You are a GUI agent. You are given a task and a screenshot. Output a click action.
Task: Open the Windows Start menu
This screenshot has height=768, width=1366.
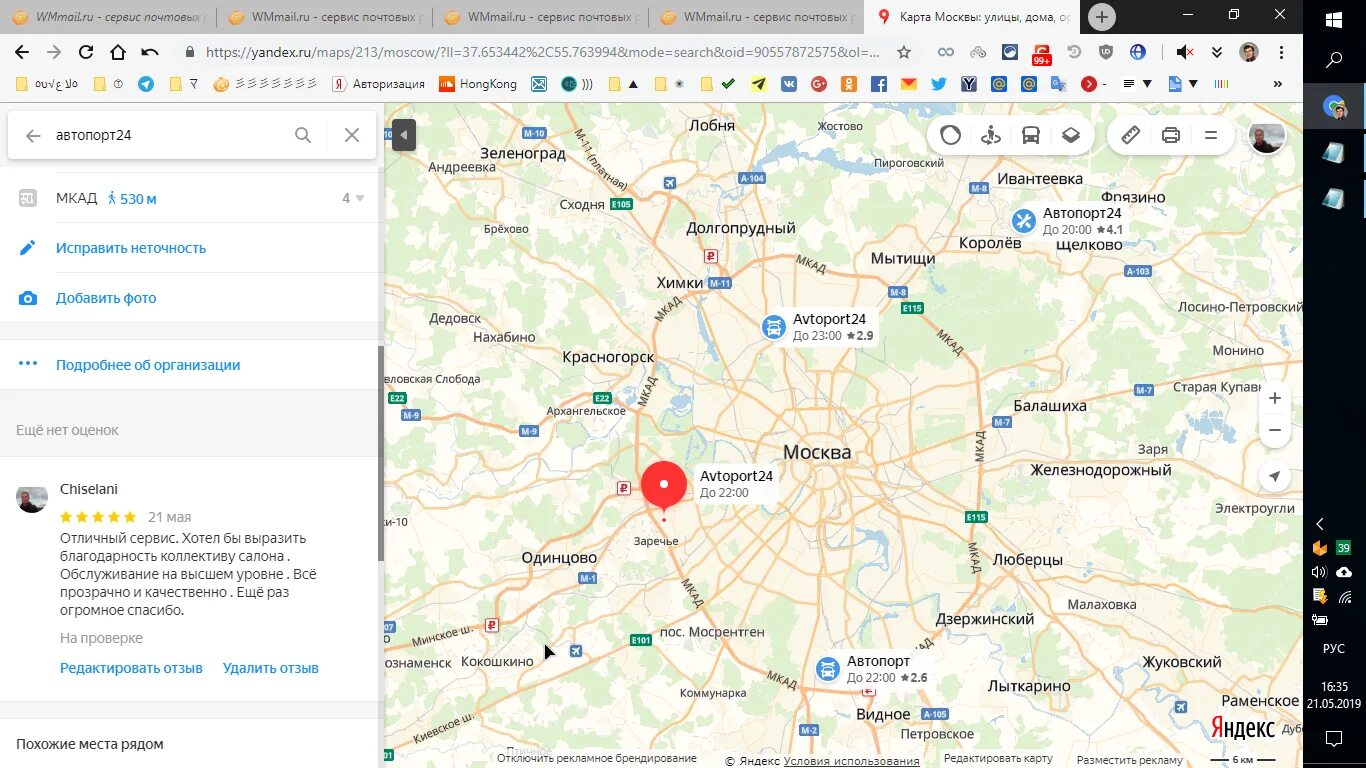click(1334, 20)
